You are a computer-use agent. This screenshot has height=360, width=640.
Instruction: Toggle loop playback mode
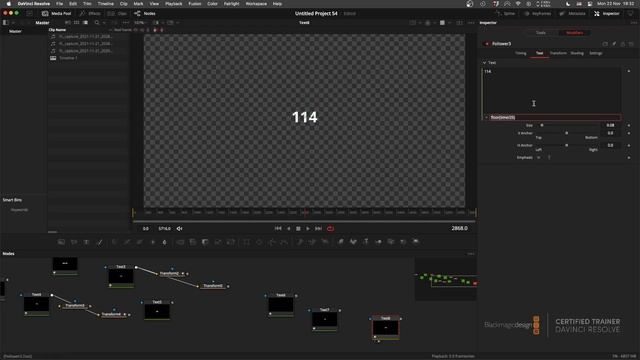click(330, 229)
